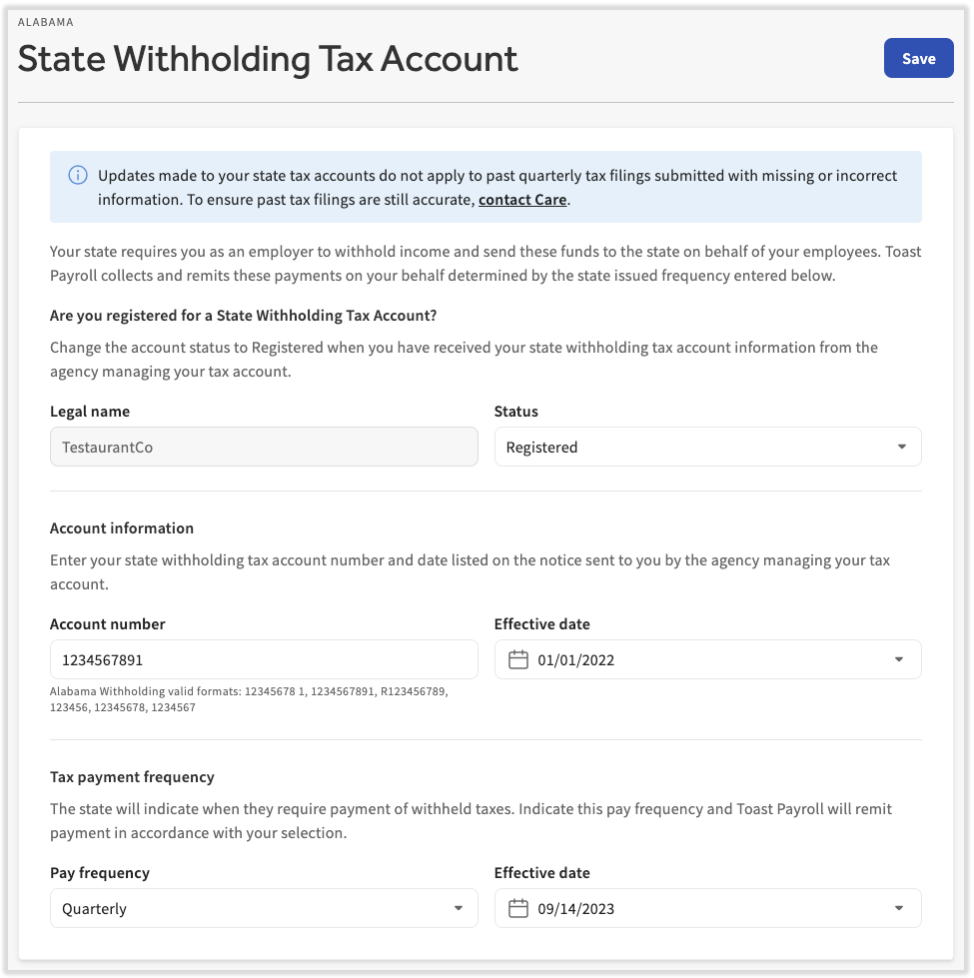Click the State Withholding Tax Account heading

click(x=267, y=60)
